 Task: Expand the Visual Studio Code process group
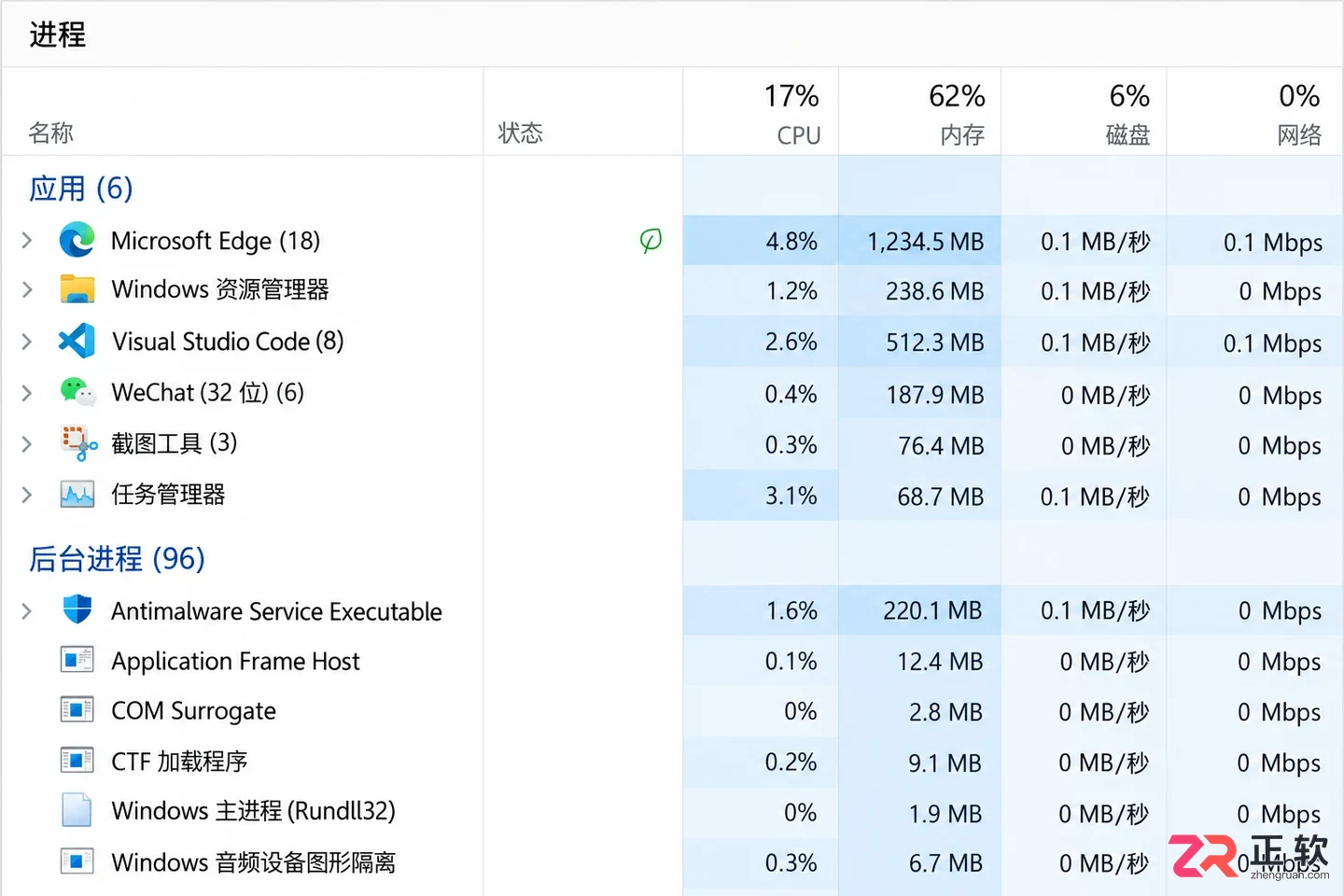click(x=27, y=342)
